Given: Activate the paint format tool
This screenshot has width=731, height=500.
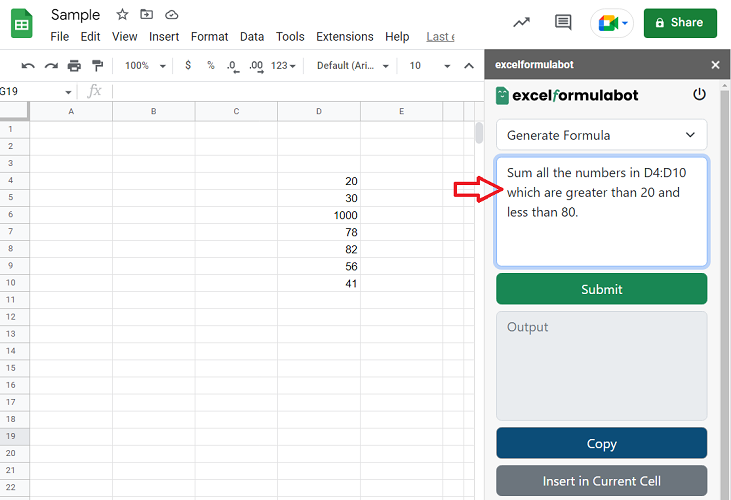Looking at the screenshot, I should point(97,66).
